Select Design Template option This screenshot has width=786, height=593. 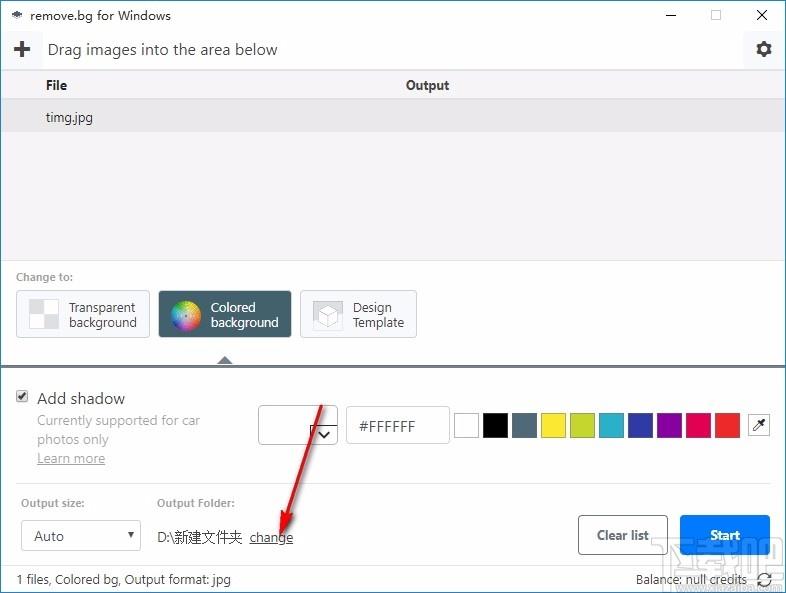tap(358, 314)
